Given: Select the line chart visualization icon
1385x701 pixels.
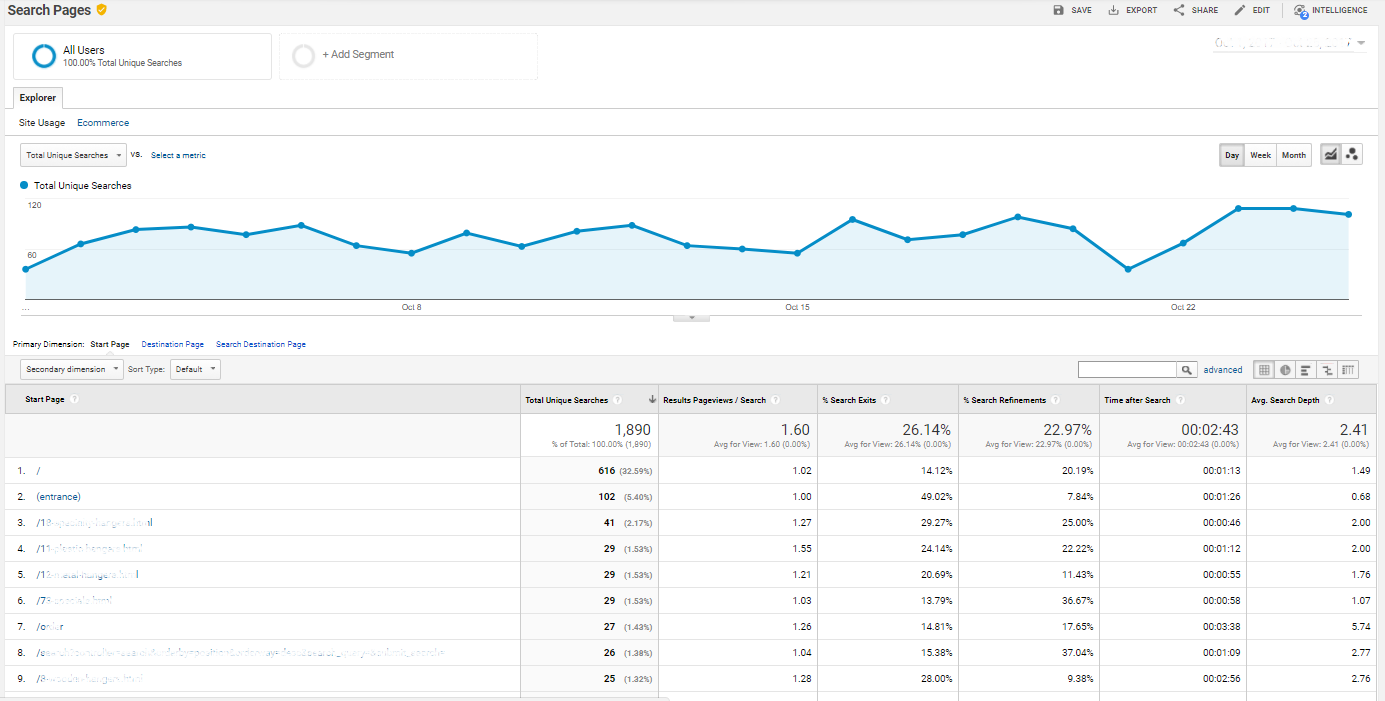Looking at the screenshot, I should pyautogui.click(x=1331, y=154).
